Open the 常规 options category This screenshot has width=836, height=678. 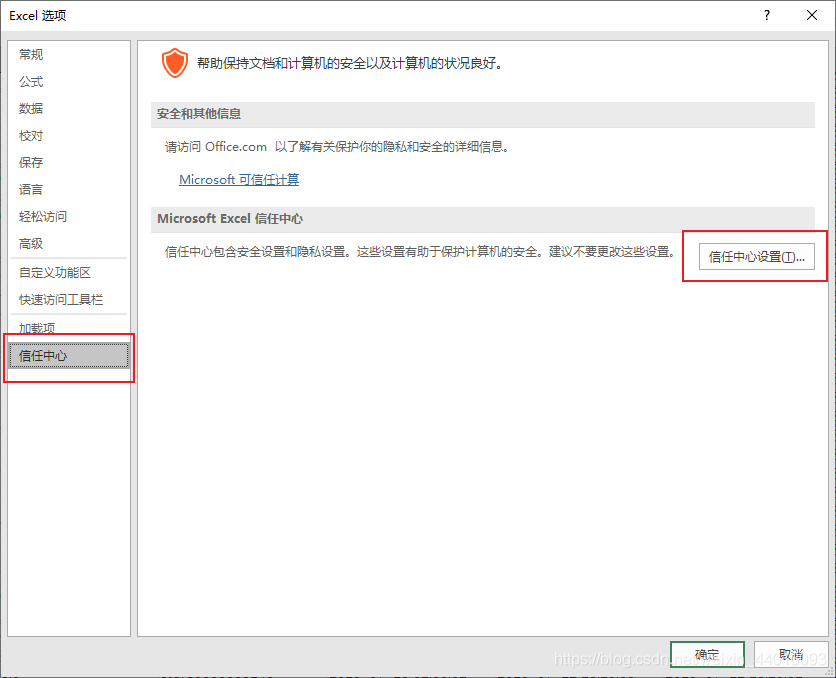(68, 54)
